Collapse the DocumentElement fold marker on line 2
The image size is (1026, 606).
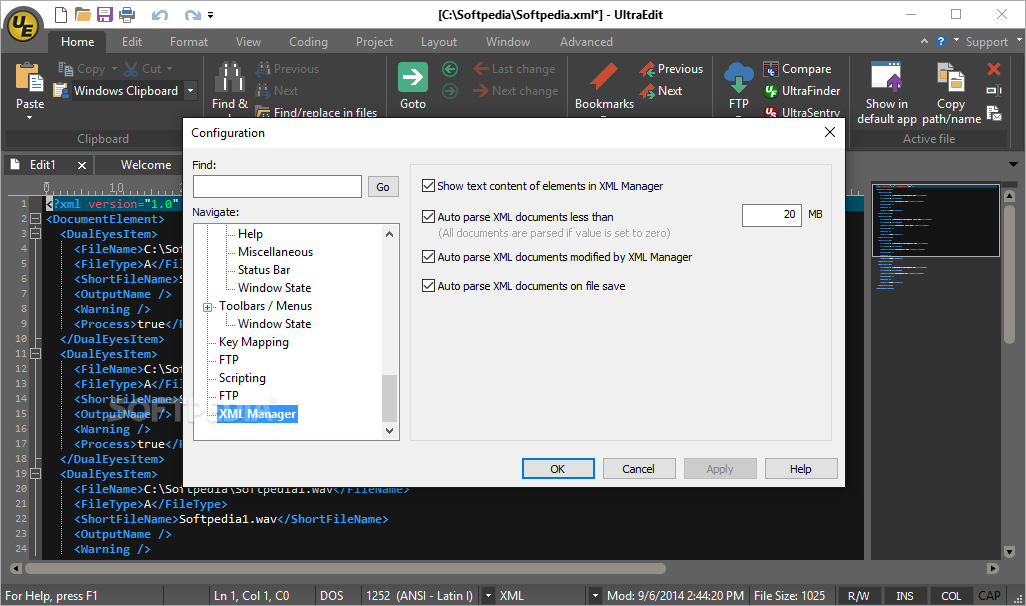35,219
